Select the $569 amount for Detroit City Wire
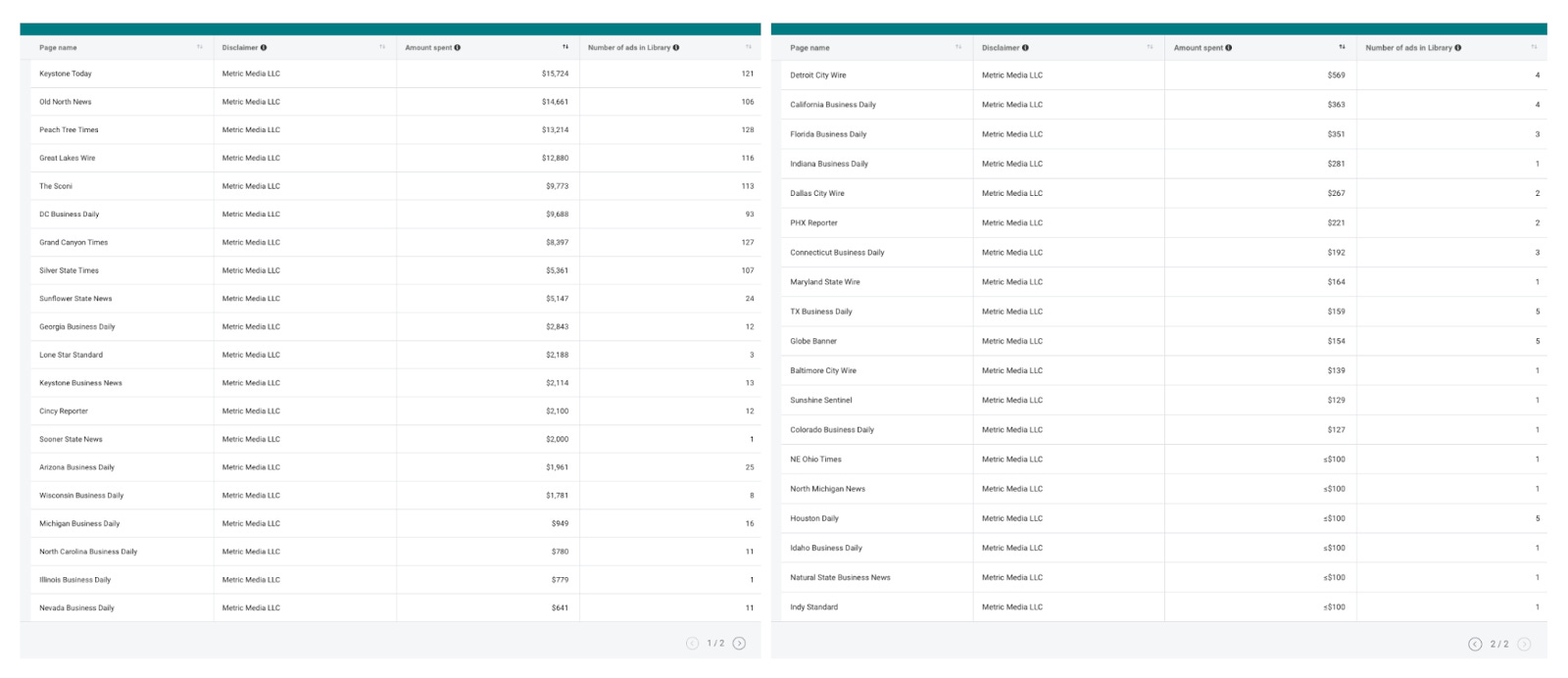Screen dimensions: 1568x678 coord(1337,75)
